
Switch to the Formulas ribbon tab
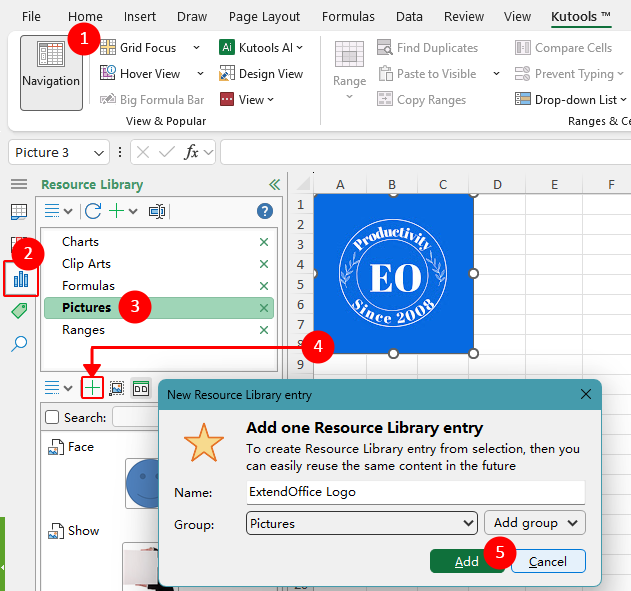[348, 17]
